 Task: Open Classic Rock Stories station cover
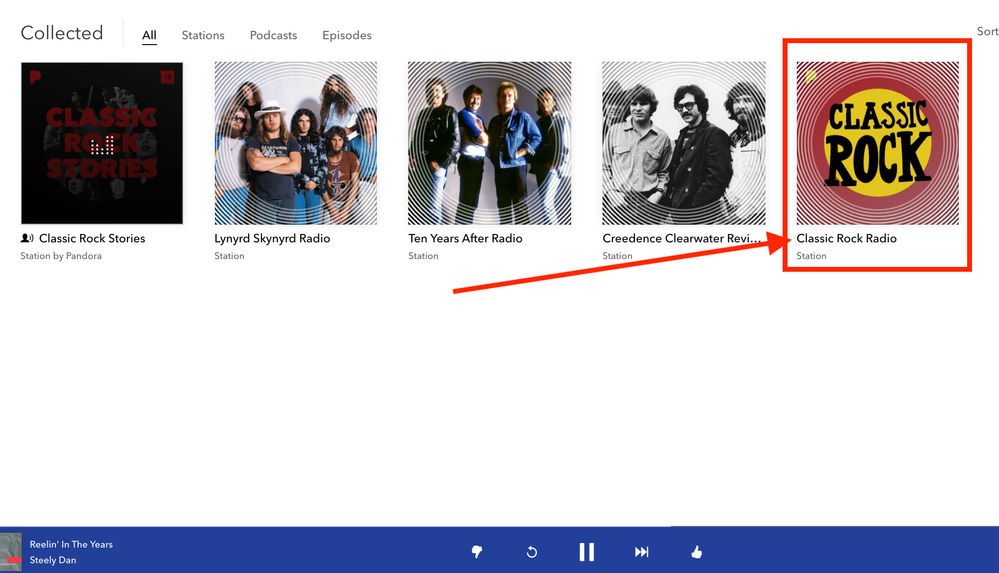(x=102, y=143)
